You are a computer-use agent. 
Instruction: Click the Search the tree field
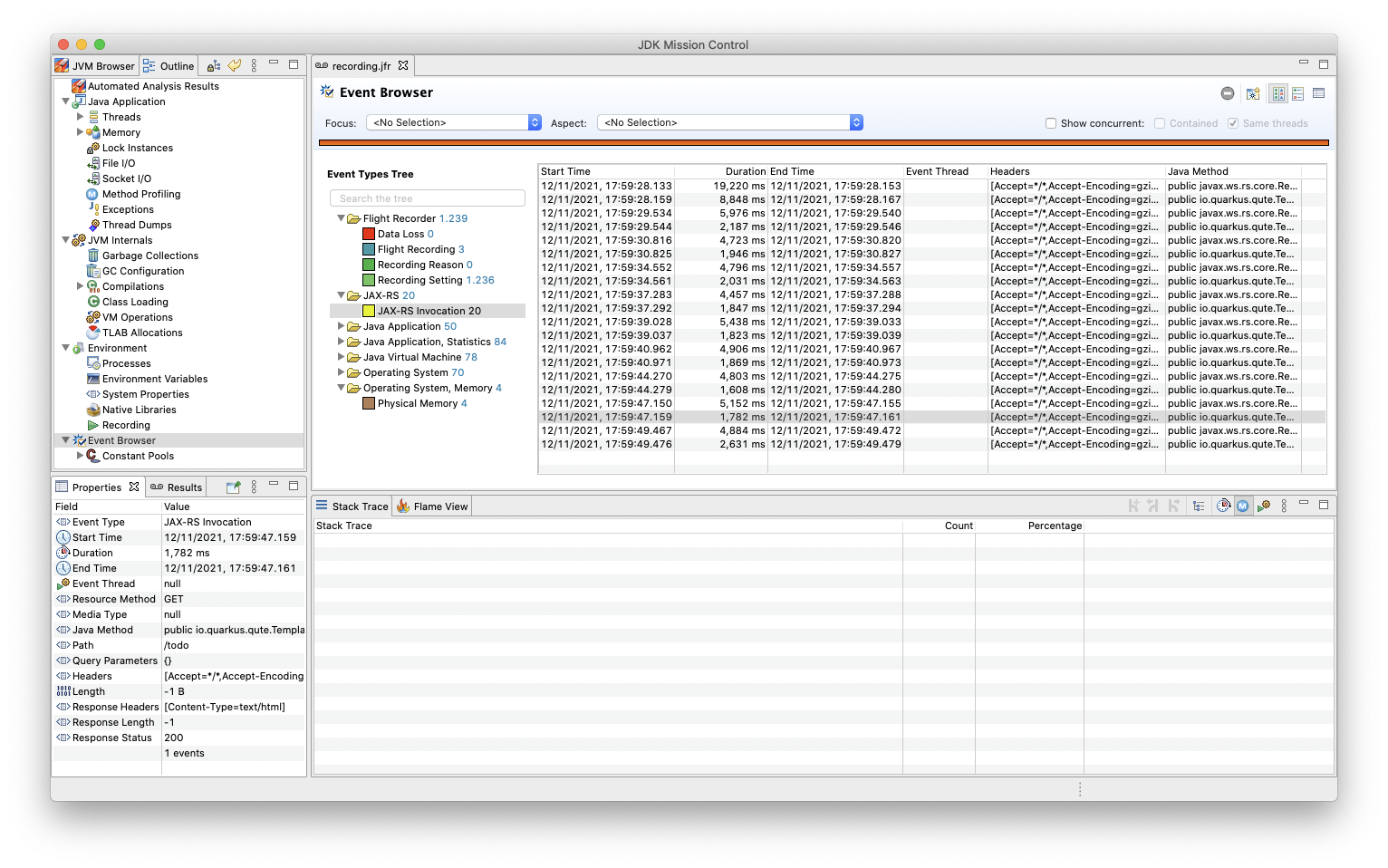pyautogui.click(x=428, y=198)
